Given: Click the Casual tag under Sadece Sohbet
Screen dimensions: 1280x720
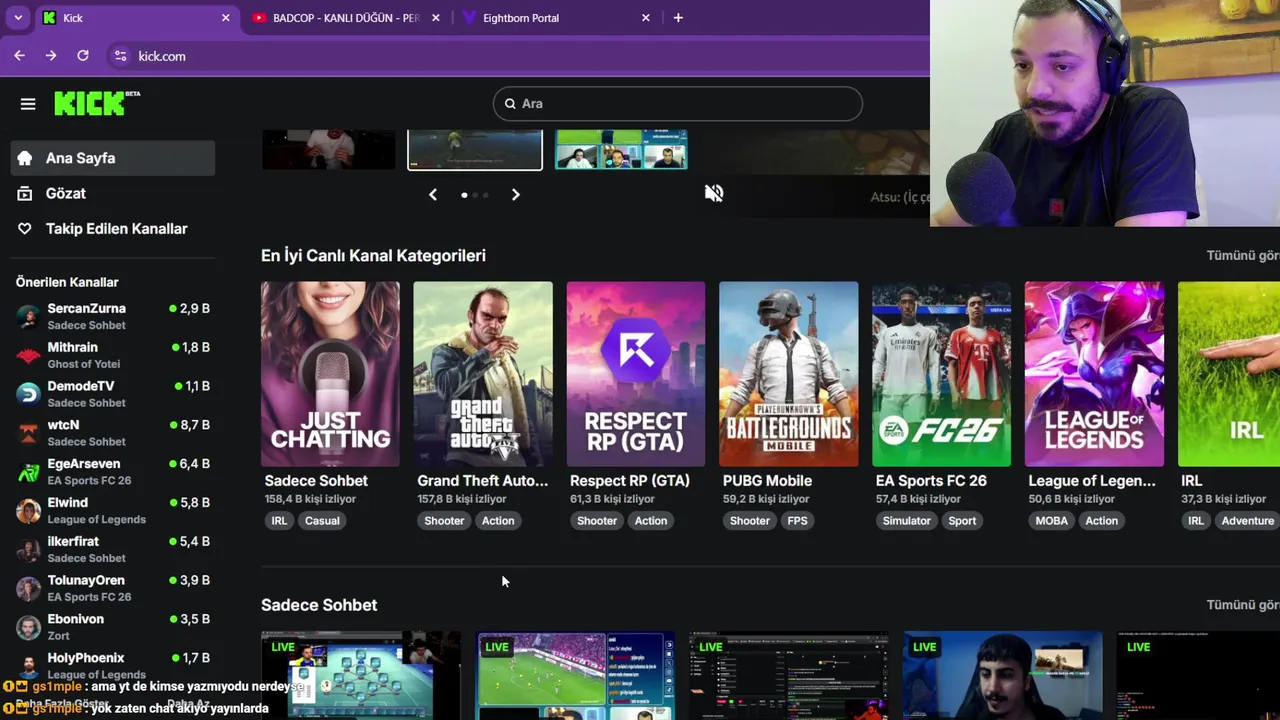Looking at the screenshot, I should (x=322, y=521).
